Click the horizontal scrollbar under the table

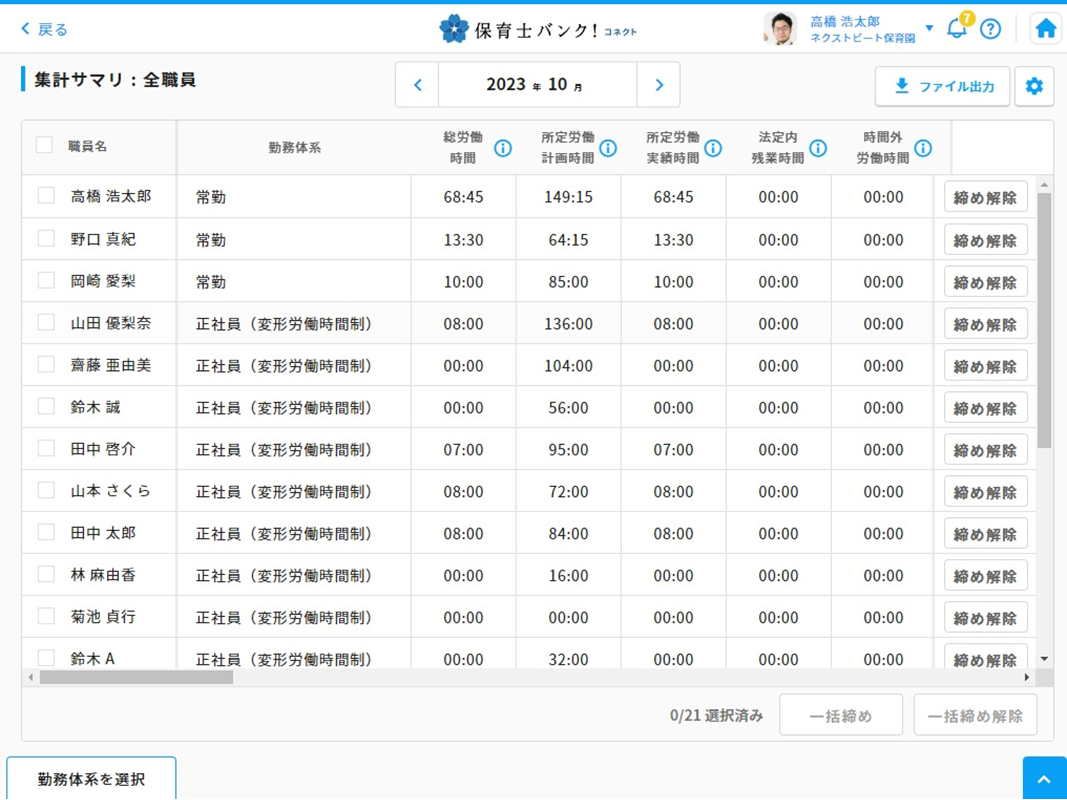pos(137,677)
